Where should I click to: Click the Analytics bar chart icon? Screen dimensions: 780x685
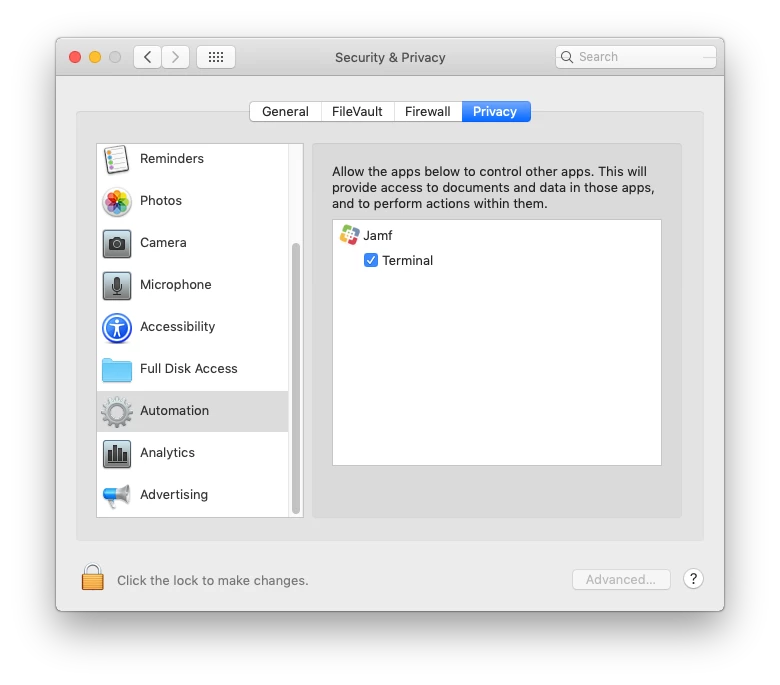click(x=117, y=454)
